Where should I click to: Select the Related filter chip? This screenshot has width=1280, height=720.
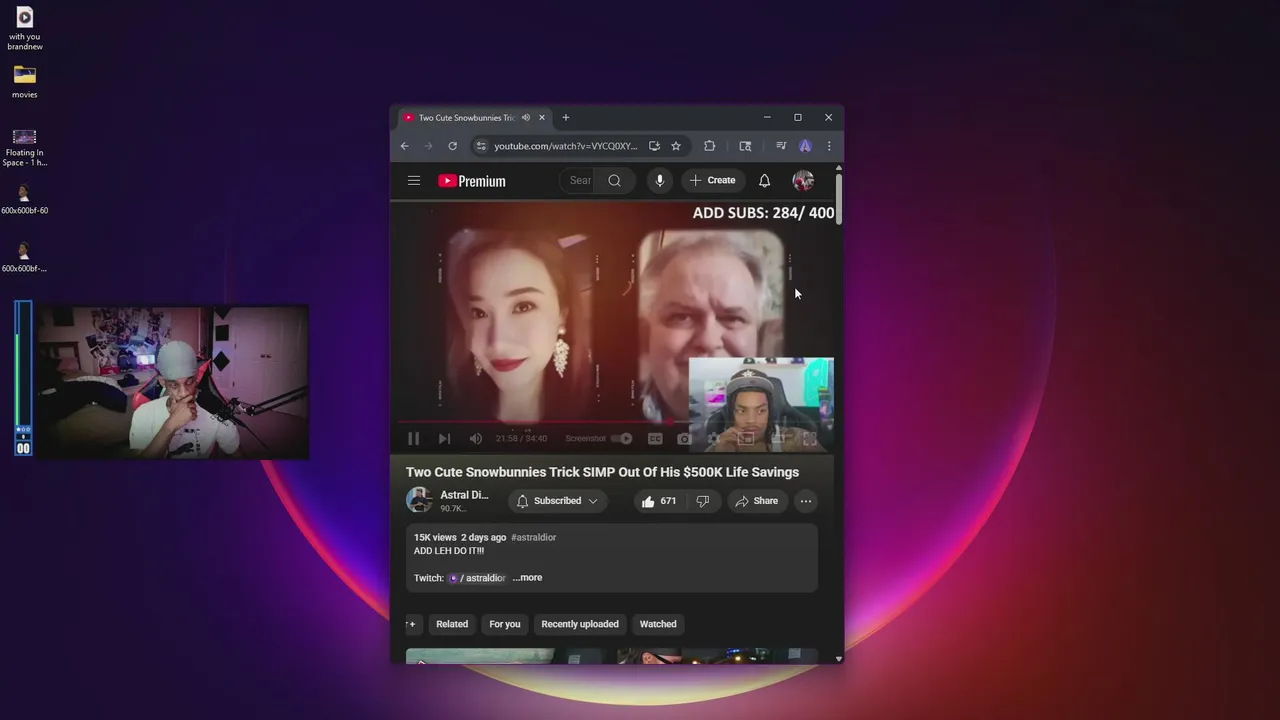[452, 624]
